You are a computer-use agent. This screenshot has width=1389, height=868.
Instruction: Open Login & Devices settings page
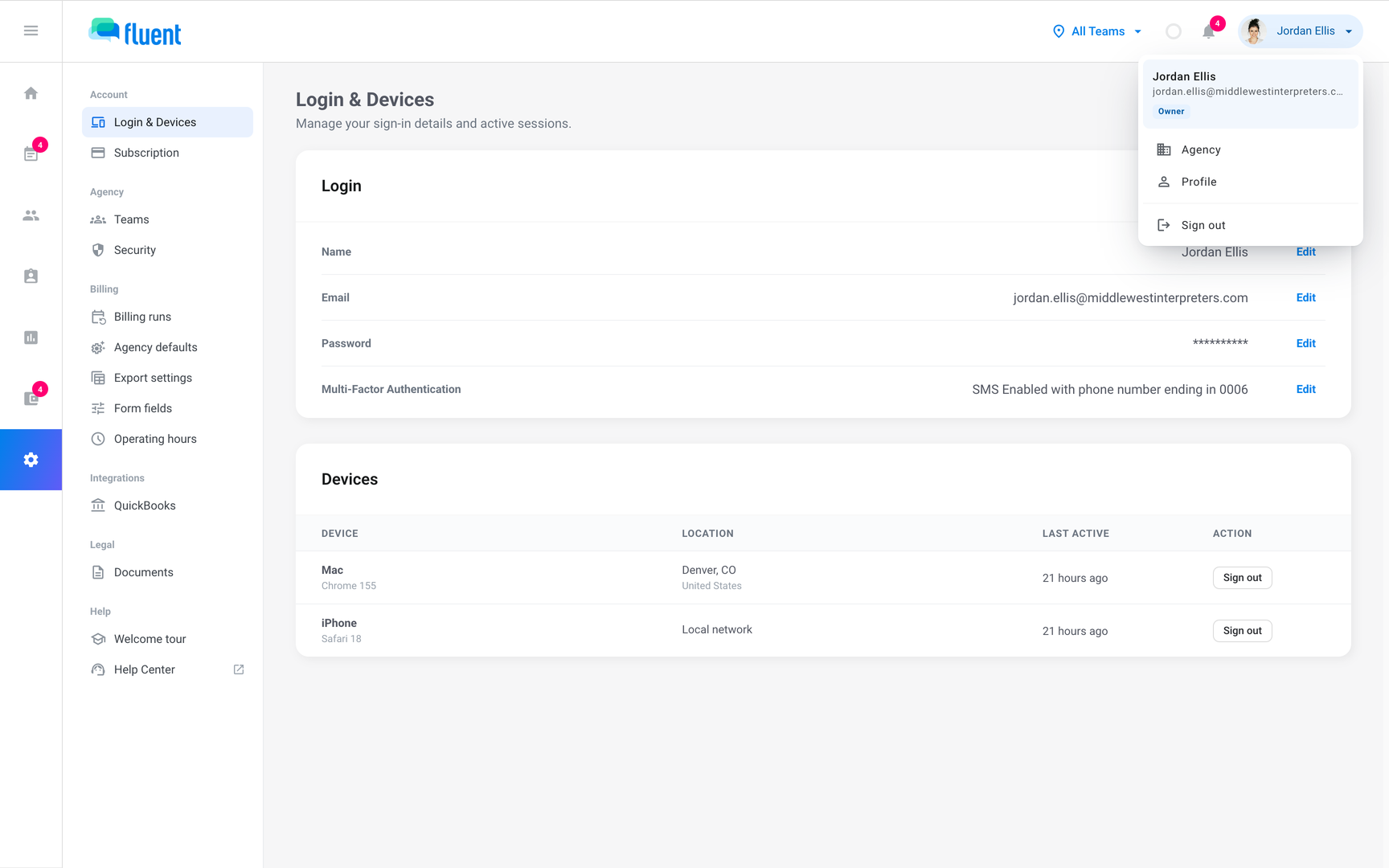point(167,122)
